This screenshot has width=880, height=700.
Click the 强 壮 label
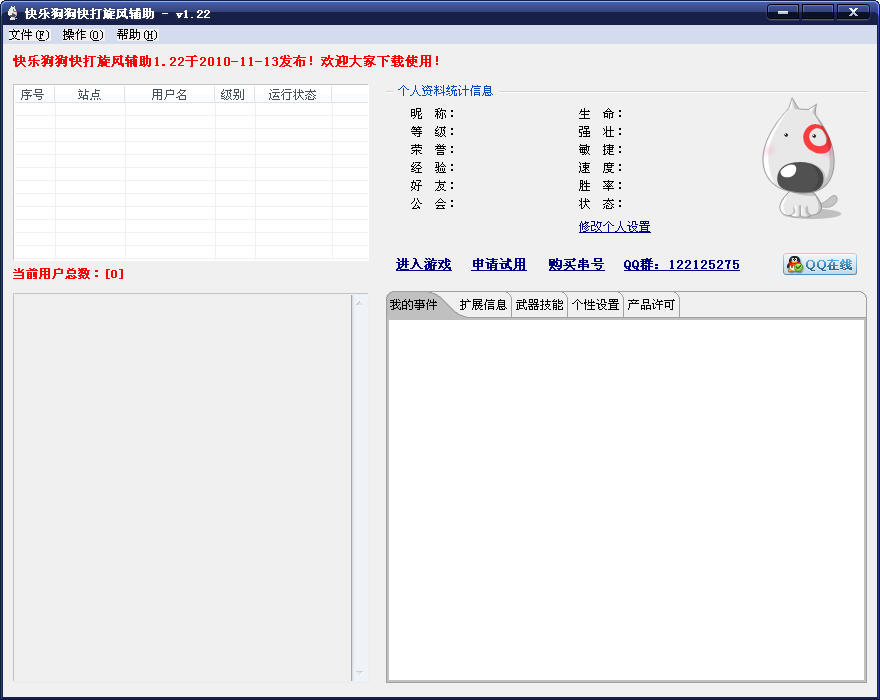[601, 132]
